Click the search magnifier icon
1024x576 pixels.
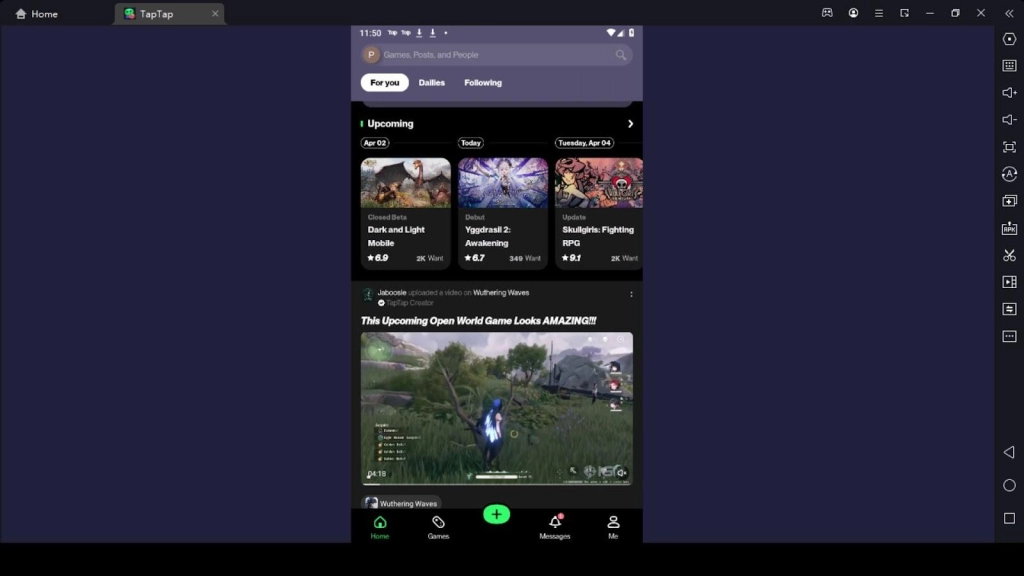point(621,55)
